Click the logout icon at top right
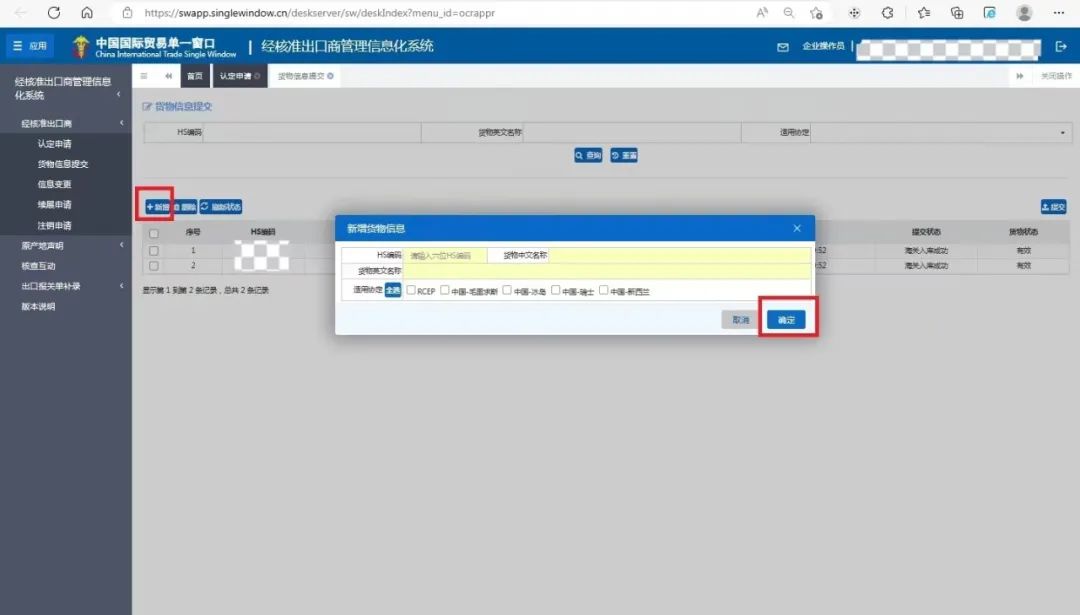This screenshot has width=1080, height=615. 1061,46
